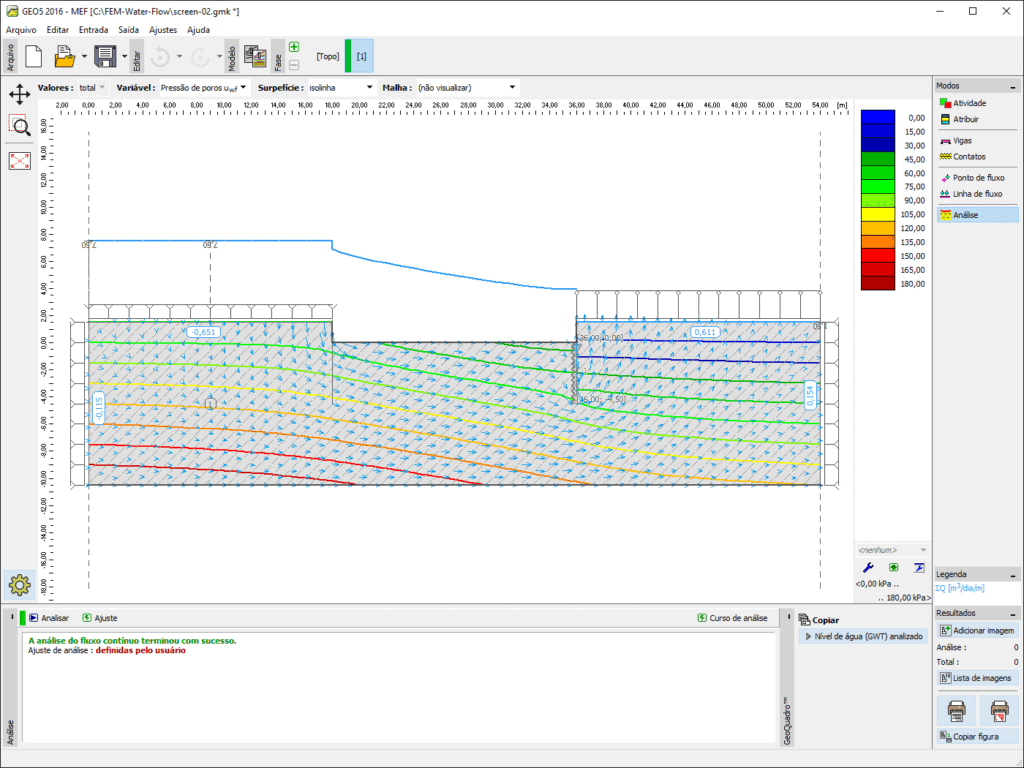Open a file with the folder icon
This screenshot has width=1024, height=768.
pos(63,56)
